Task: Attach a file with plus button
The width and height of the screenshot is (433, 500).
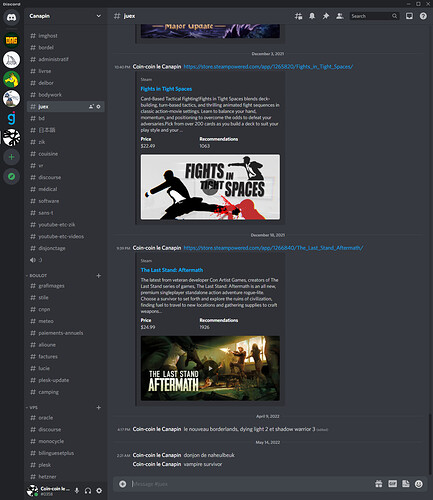Action: pos(123,484)
